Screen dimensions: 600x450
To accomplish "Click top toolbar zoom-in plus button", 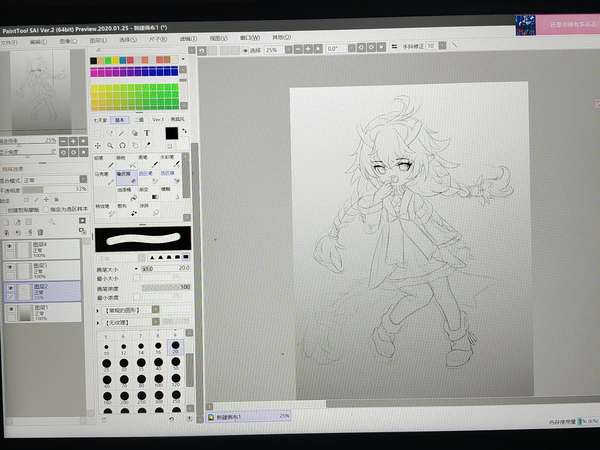I will coord(308,49).
